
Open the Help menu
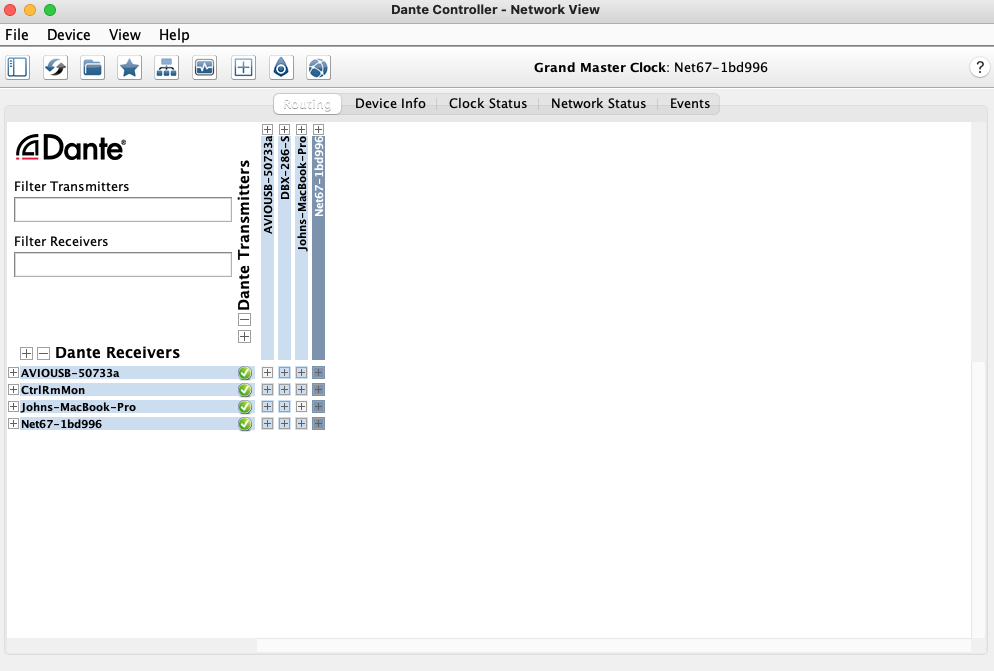pos(174,35)
